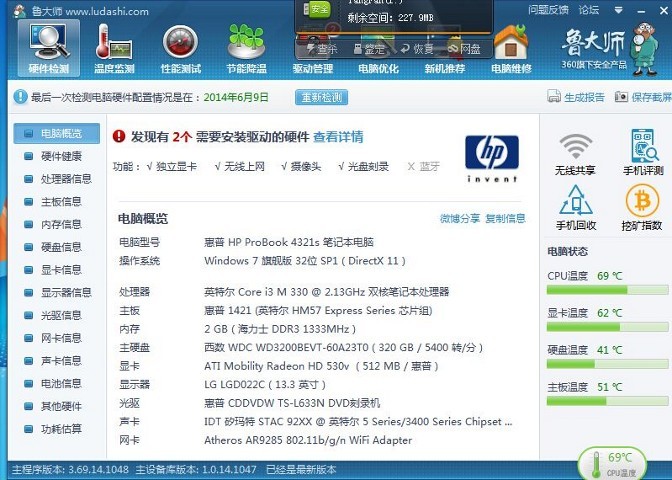Click the HP invent logo
The width and height of the screenshot is (672, 480).
pos(492,158)
